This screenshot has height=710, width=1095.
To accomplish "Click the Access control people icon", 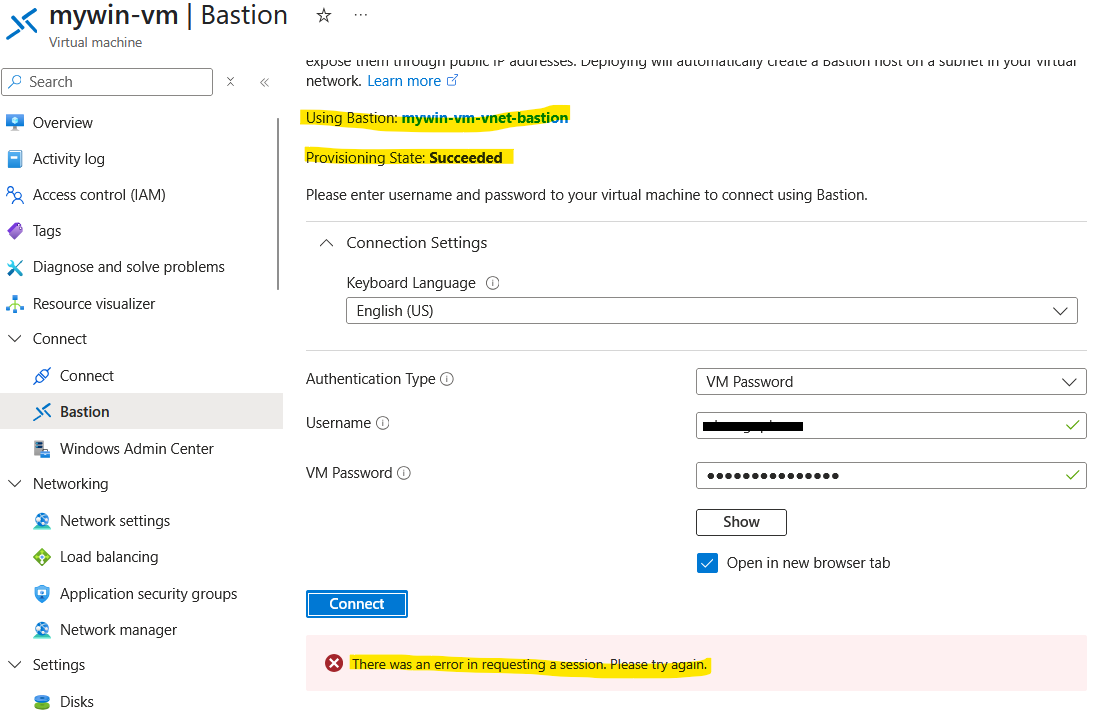I will (x=15, y=195).
